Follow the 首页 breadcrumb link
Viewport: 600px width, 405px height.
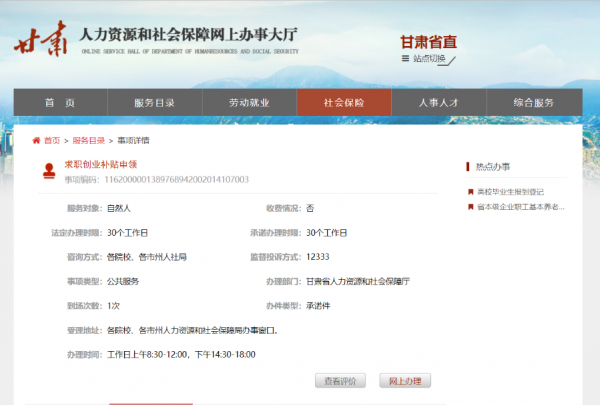[52, 140]
